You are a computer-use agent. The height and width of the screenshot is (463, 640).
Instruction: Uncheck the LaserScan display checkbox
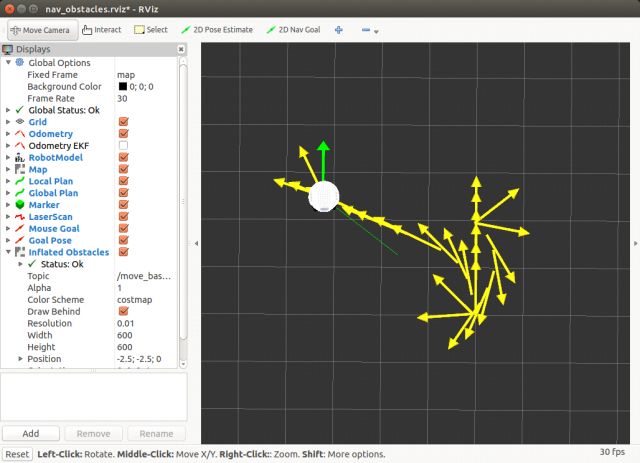(x=123, y=217)
